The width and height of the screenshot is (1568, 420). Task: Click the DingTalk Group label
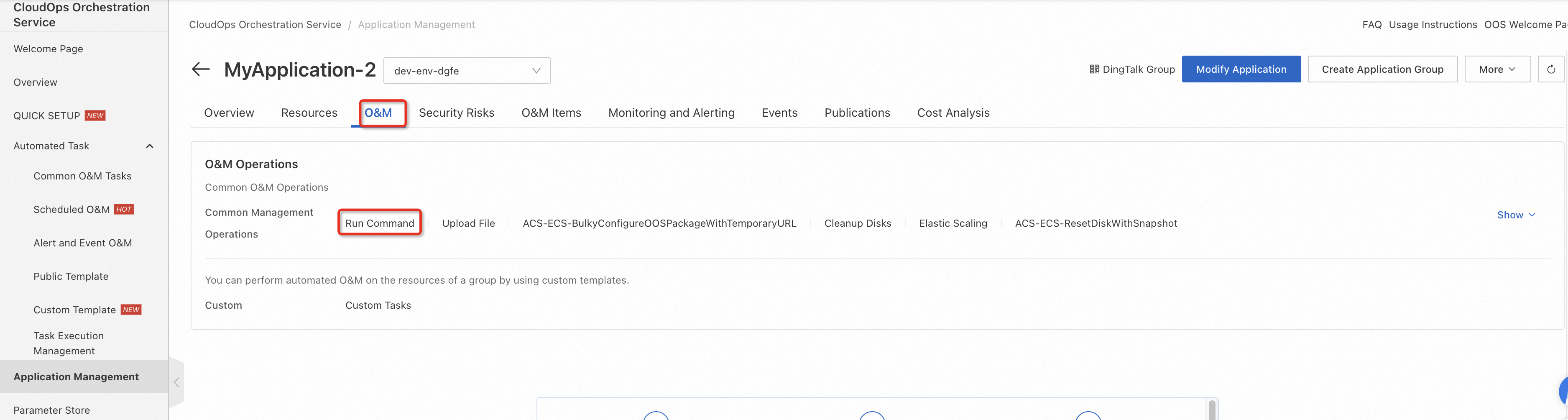pyautogui.click(x=1138, y=69)
